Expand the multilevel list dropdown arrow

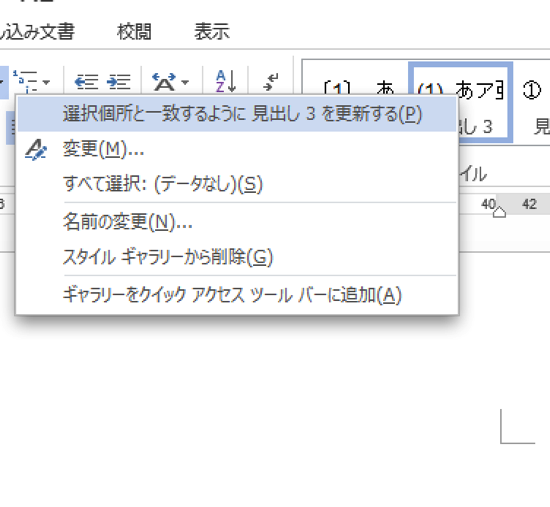point(46,82)
